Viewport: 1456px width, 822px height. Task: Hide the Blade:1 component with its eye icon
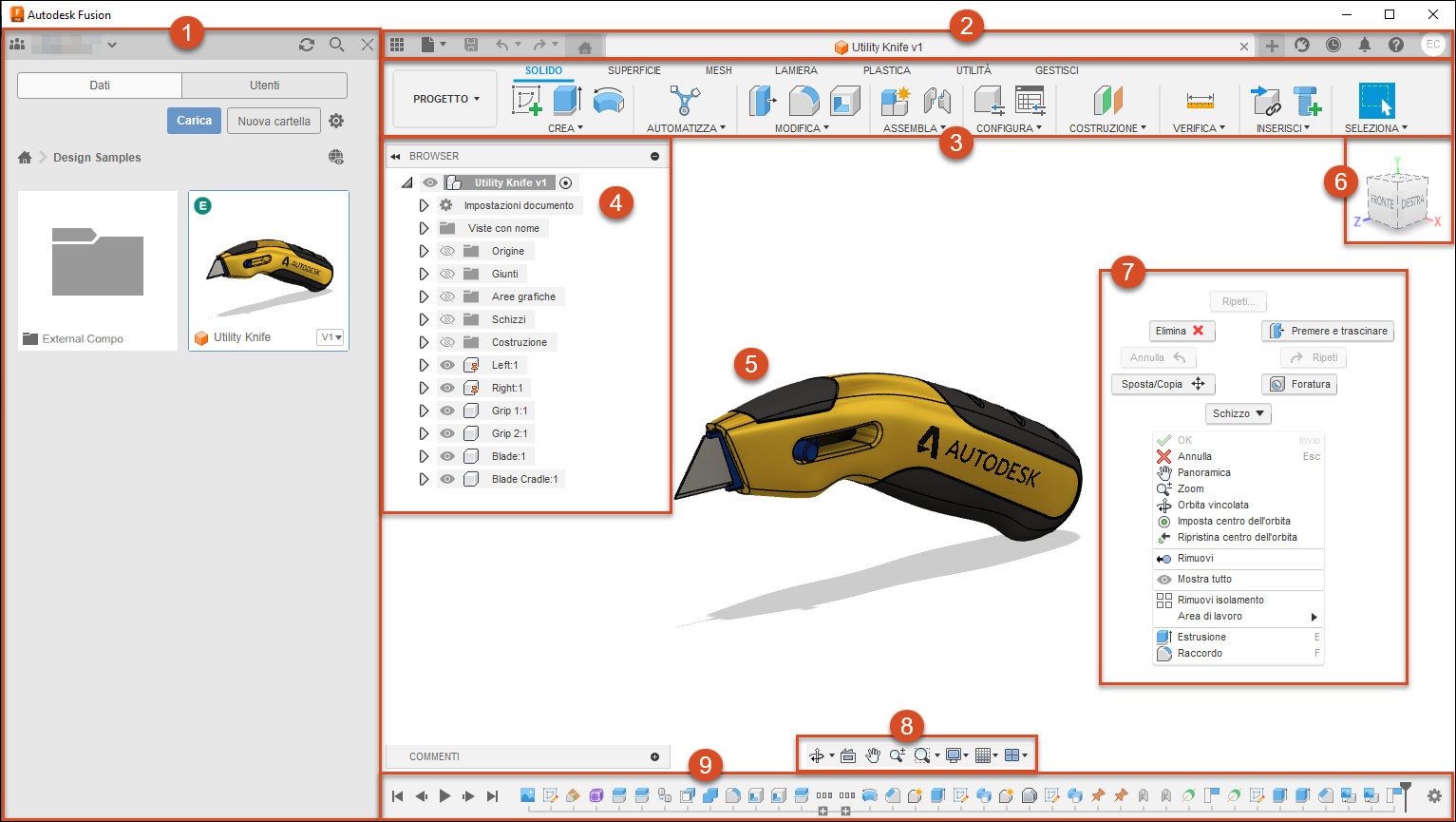pos(446,456)
